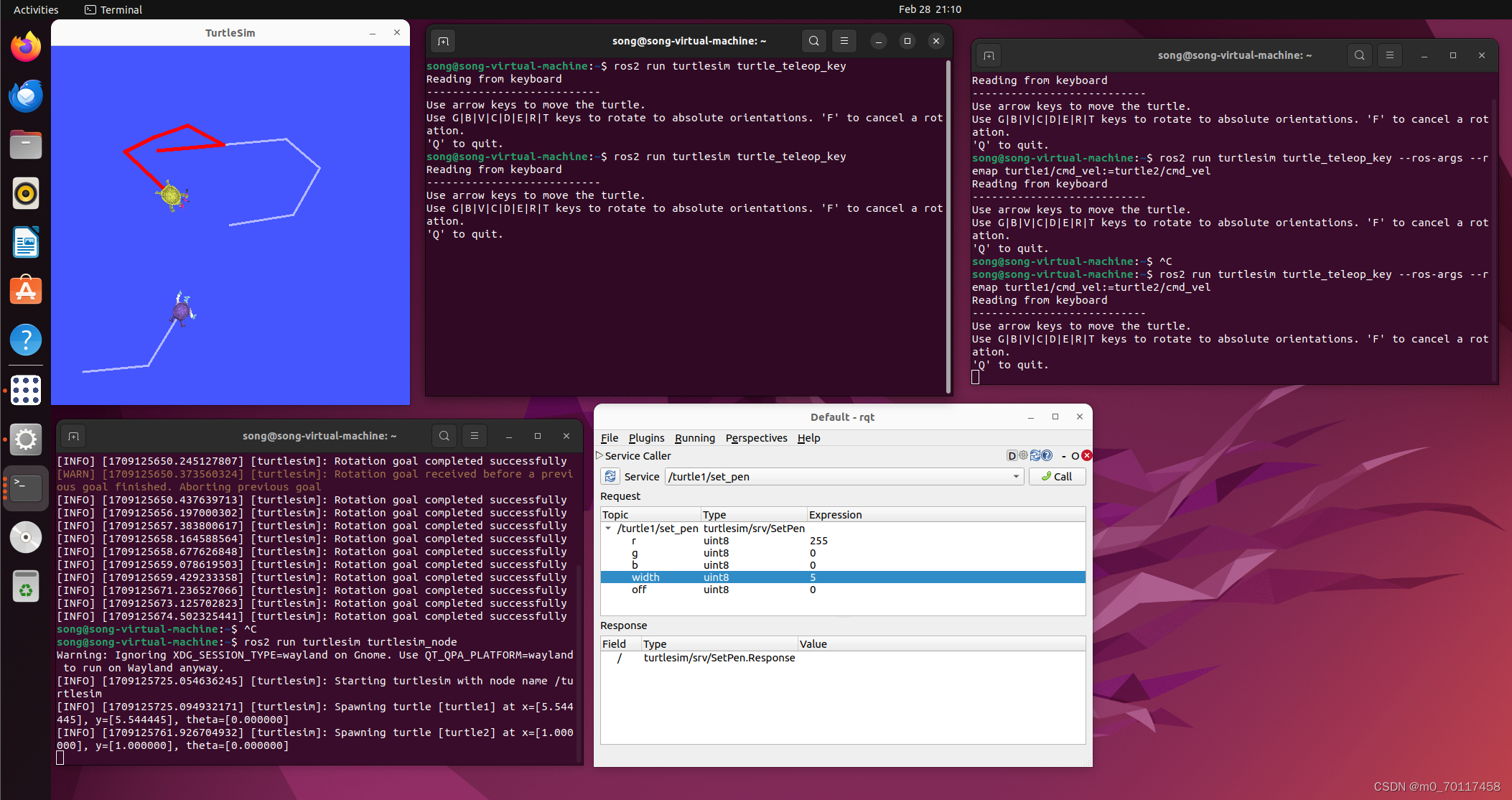Open search in the turtle_teleop_key terminal
Screen dimensions: 1512x800
[813, 41]
